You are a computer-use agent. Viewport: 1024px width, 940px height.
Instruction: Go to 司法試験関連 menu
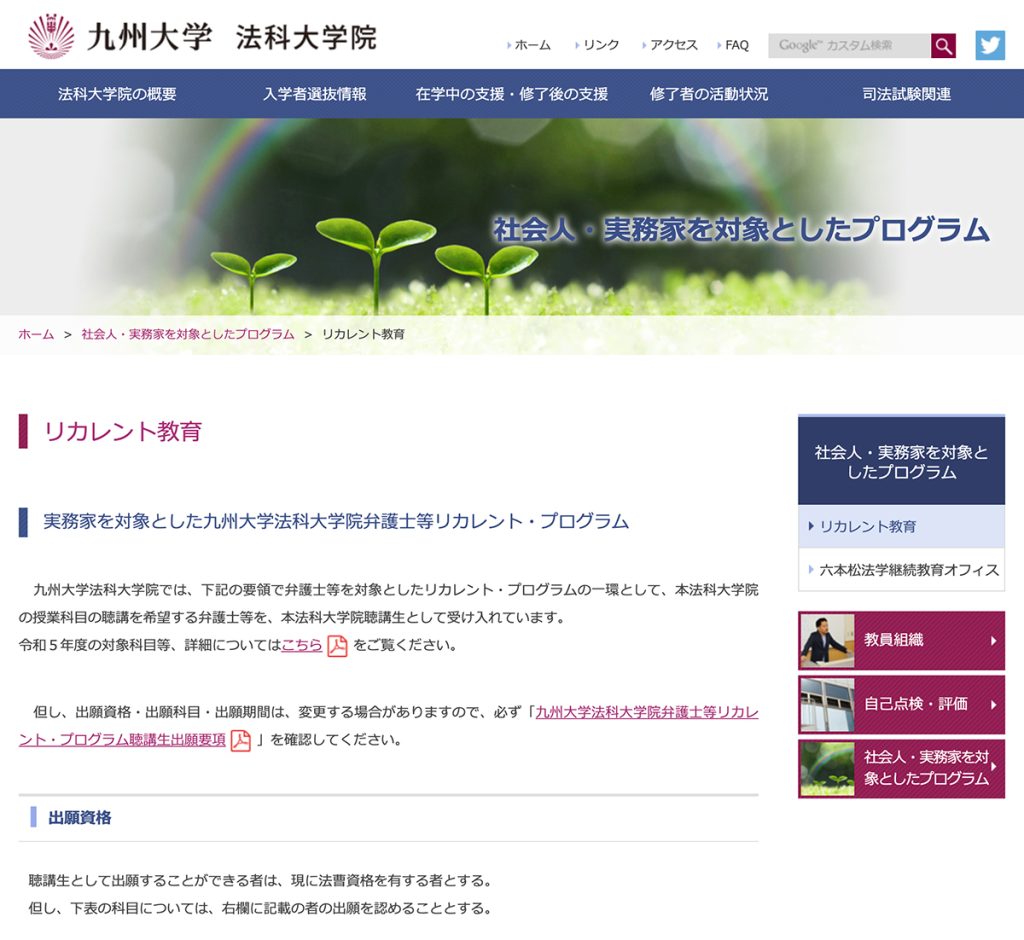[906, 94]
